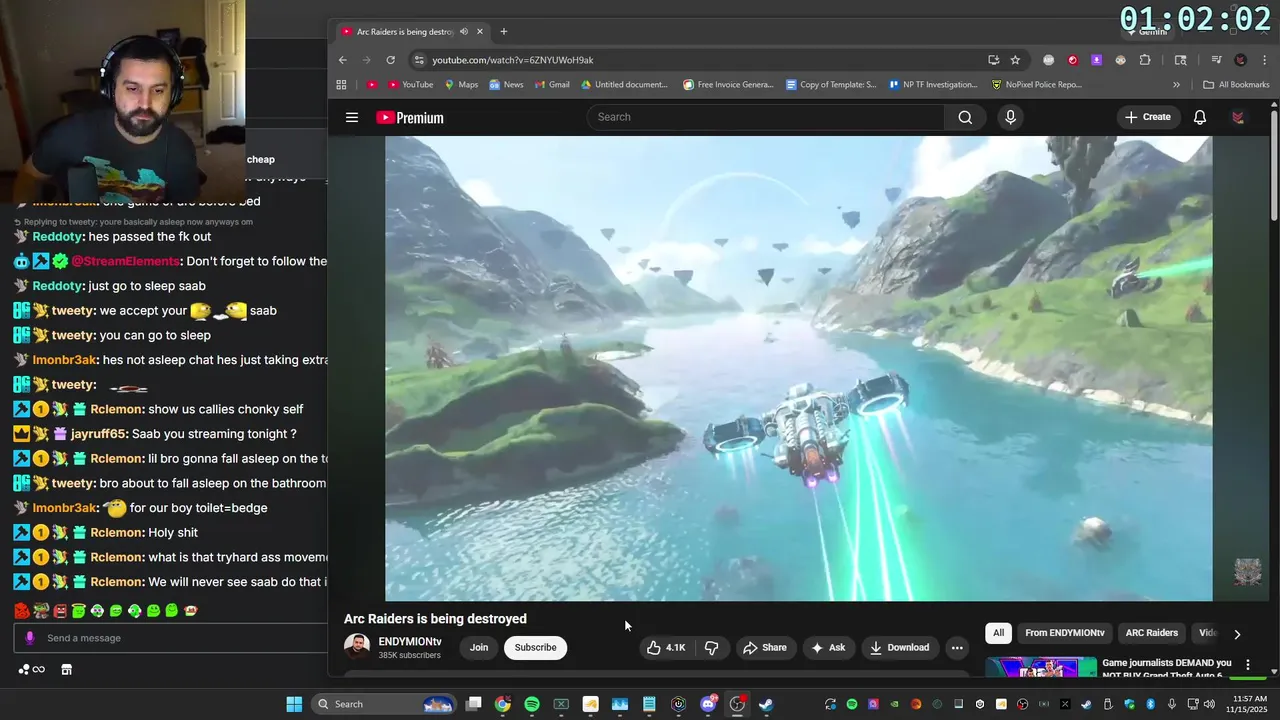This screenshot has width=1280, height=720.
Task: Bookmark this page with the star icon
Action: coord(1015,60)
